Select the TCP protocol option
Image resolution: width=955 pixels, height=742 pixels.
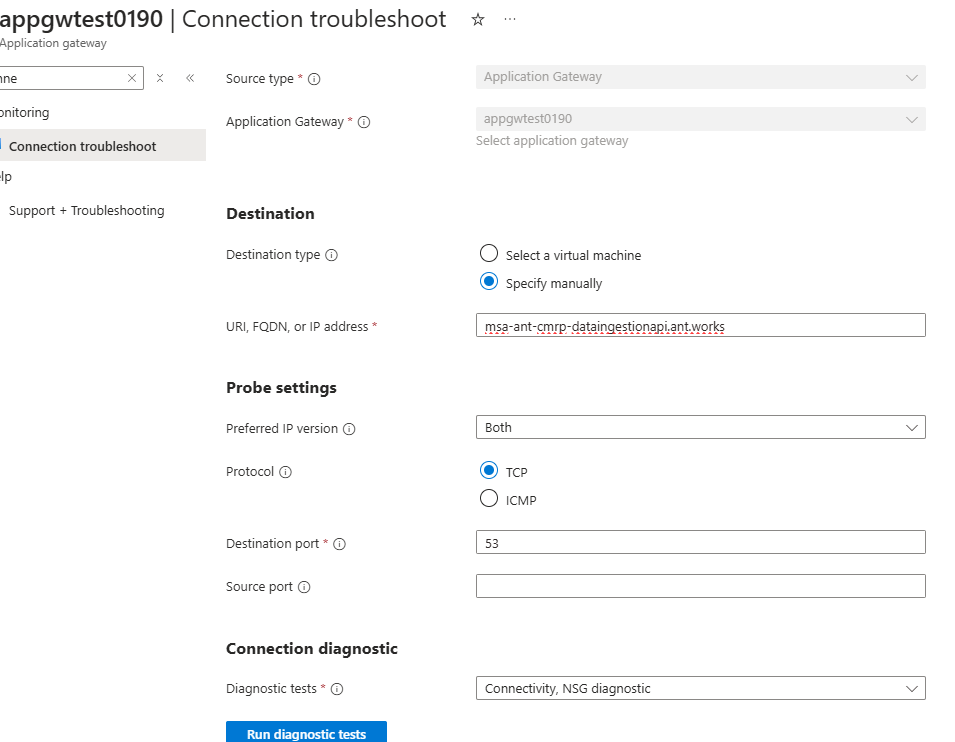pos(489,471)
